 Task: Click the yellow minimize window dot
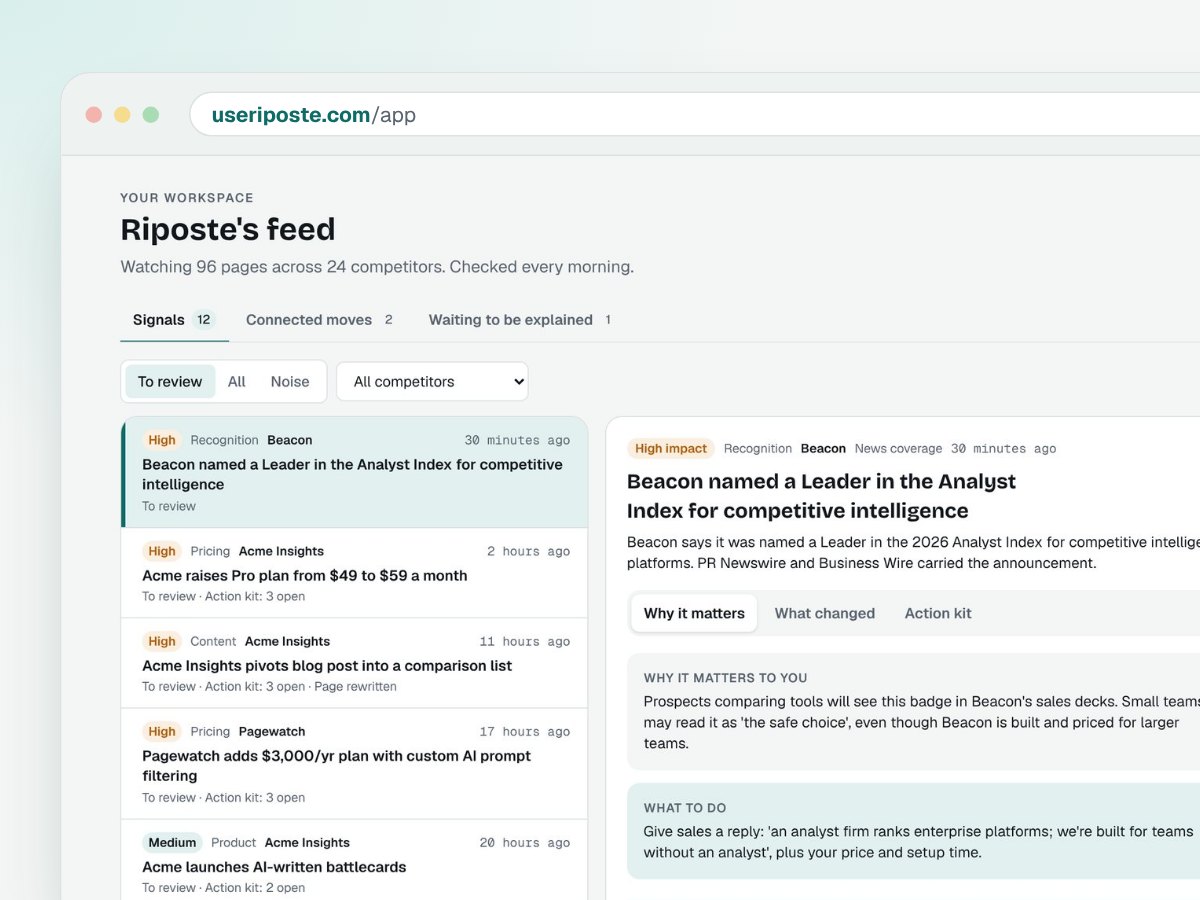pos(122,115)
